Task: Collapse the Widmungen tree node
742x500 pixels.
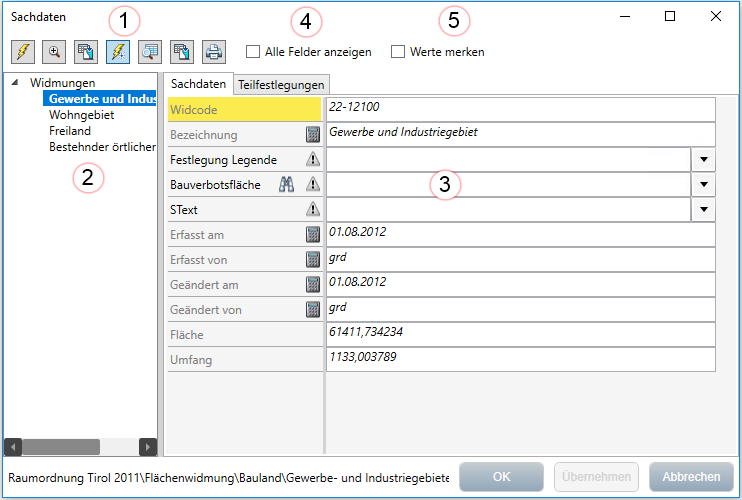Action: coord(14,82)
